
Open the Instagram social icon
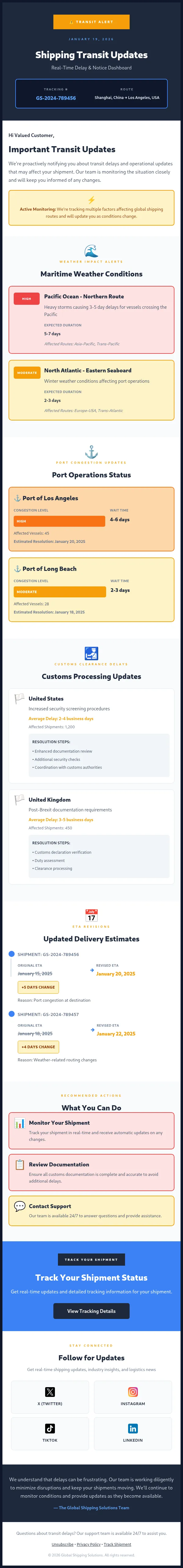click(x=134, y=1393)
